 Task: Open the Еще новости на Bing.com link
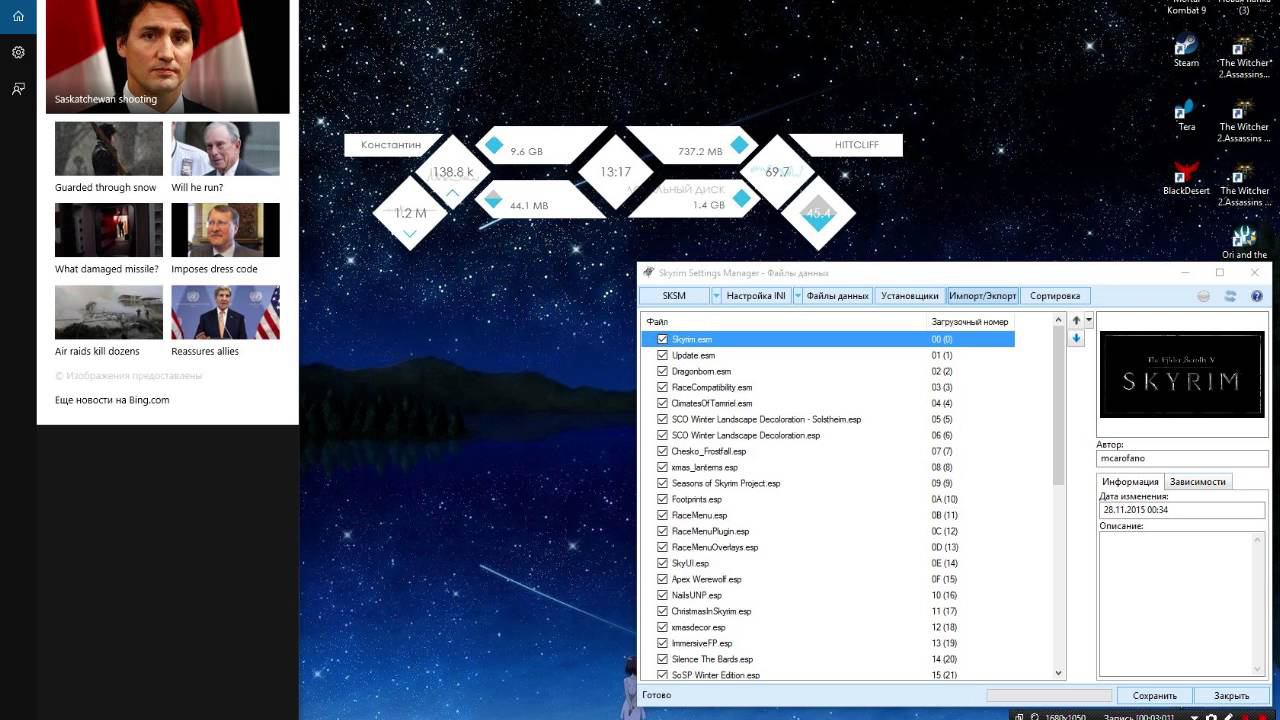point(112,400)
